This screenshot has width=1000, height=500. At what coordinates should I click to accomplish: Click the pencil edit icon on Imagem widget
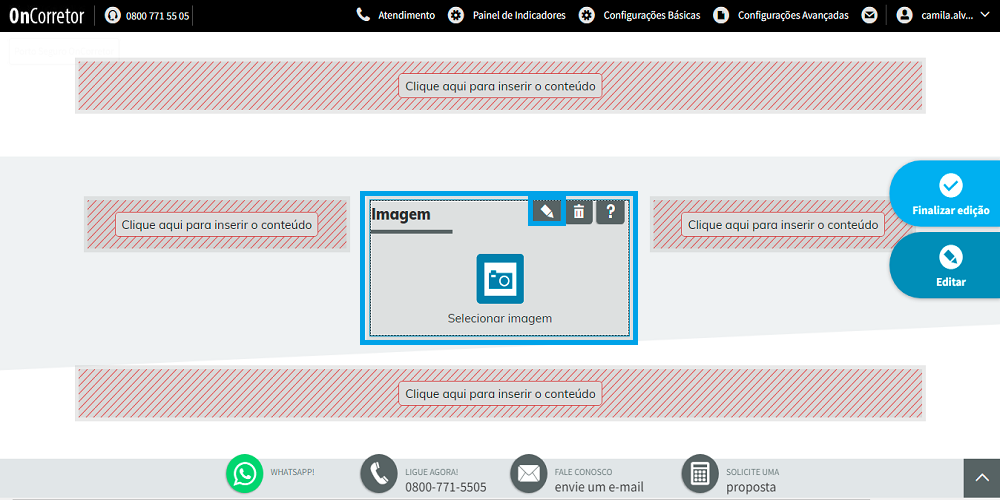pyautogui.click(x=547, y=212)
